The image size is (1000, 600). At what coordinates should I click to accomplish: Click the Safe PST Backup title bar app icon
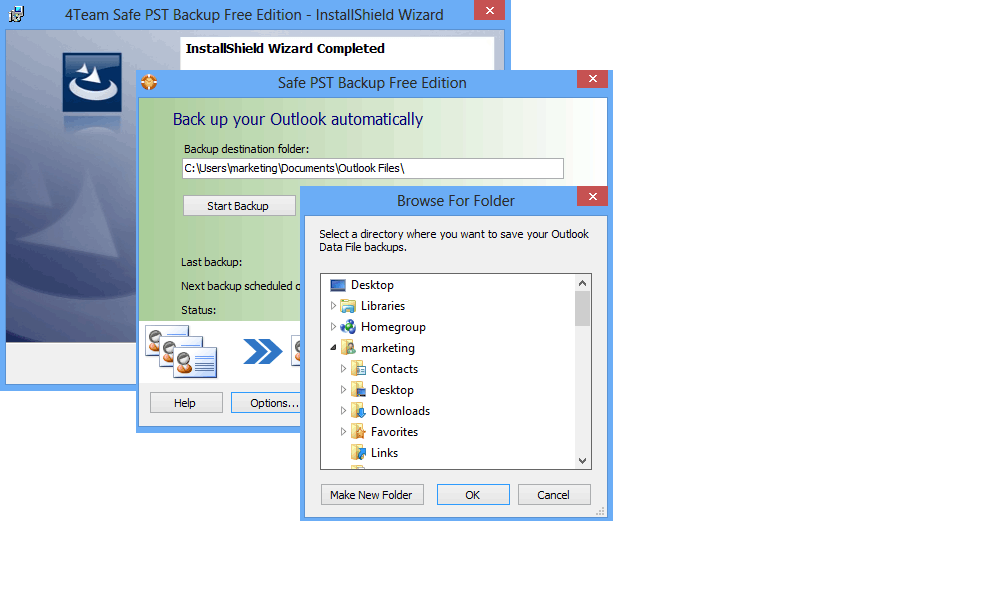point(149,82)
